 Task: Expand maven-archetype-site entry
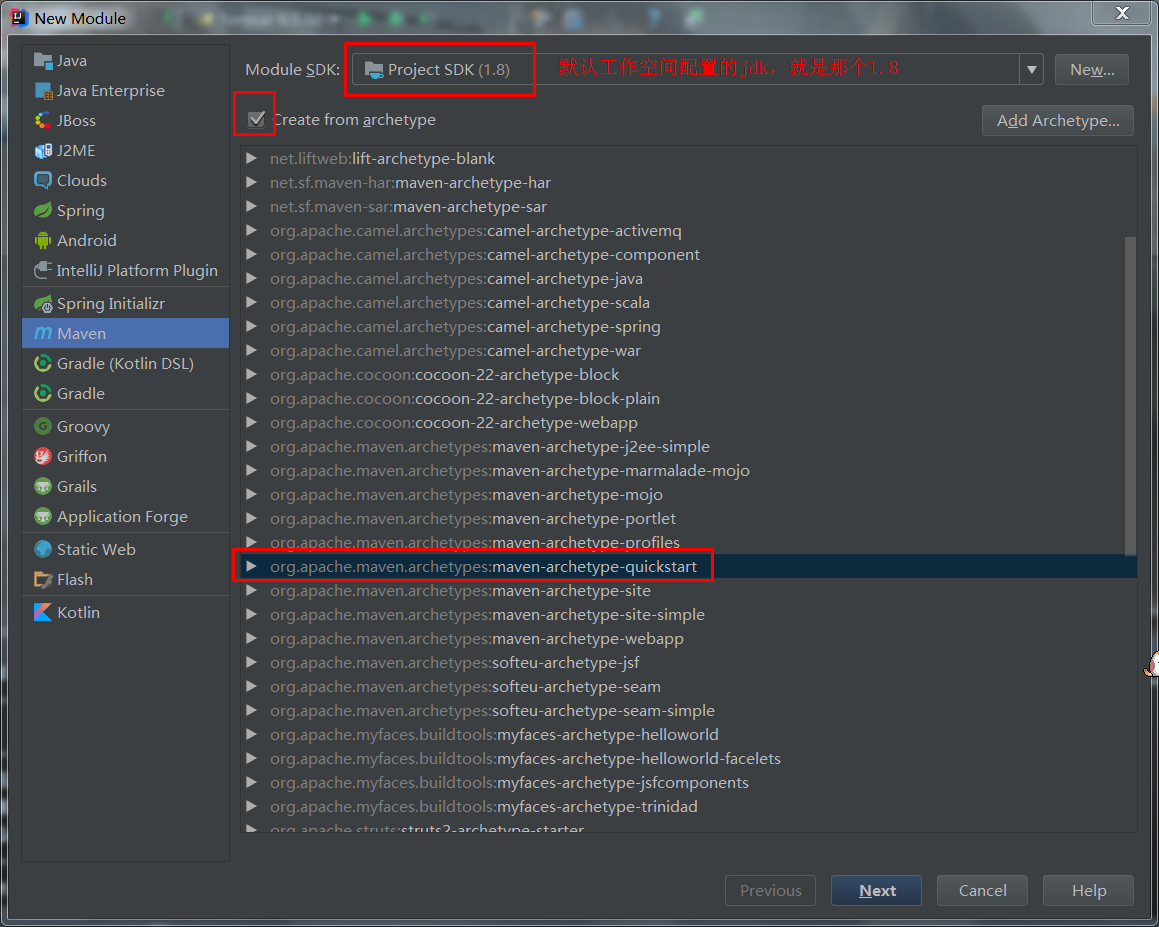251,590
